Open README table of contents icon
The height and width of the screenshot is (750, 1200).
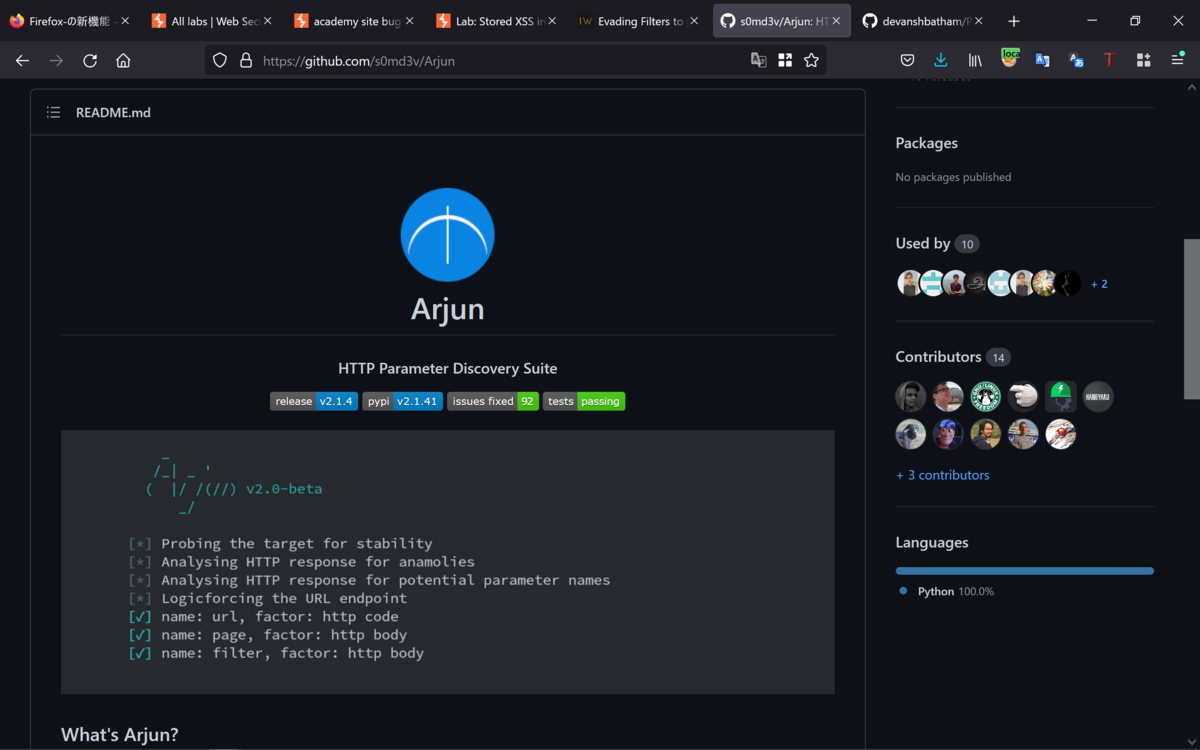[x=53, y=113]
